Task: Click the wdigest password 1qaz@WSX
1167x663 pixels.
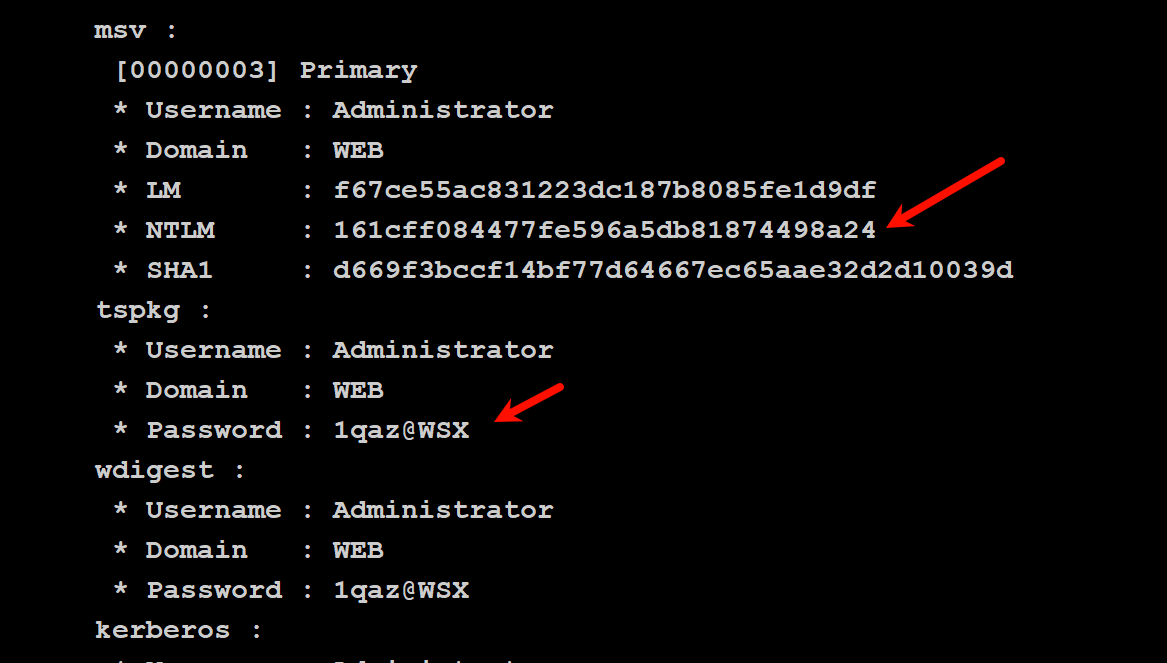Action: (x=401, y=590)
